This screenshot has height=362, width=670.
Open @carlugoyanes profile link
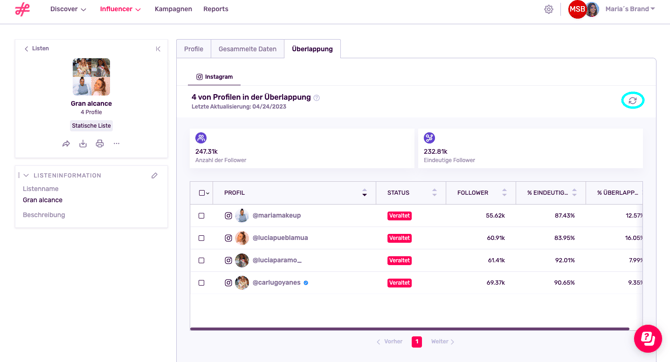(276, 283)
